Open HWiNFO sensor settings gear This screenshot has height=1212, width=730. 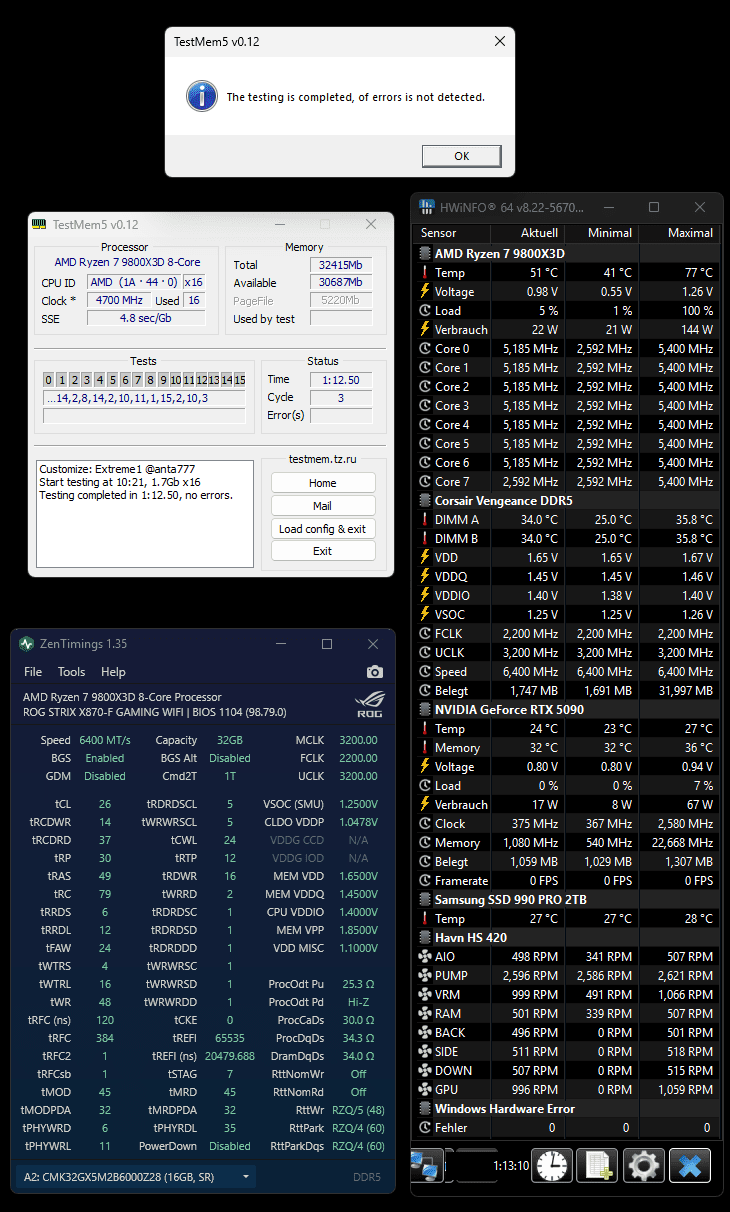point(644,1165)
